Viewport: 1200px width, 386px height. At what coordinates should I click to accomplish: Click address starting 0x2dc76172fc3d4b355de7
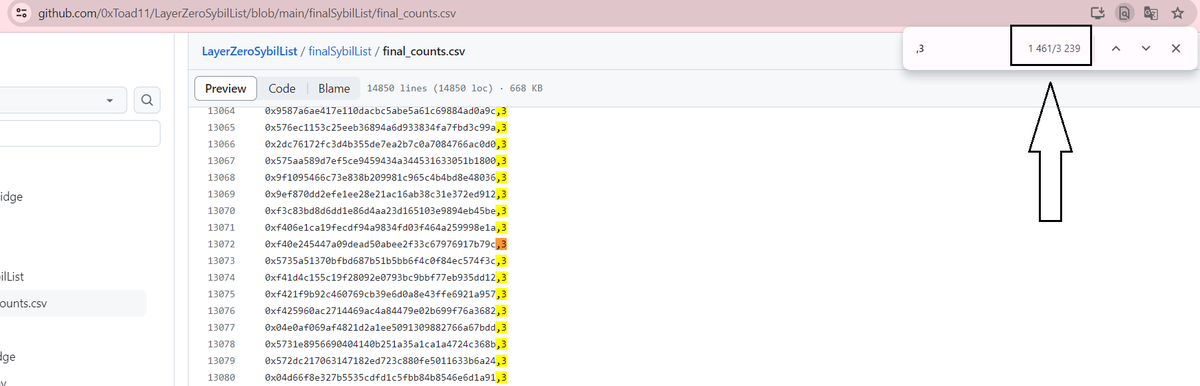[x=381, y=144]
